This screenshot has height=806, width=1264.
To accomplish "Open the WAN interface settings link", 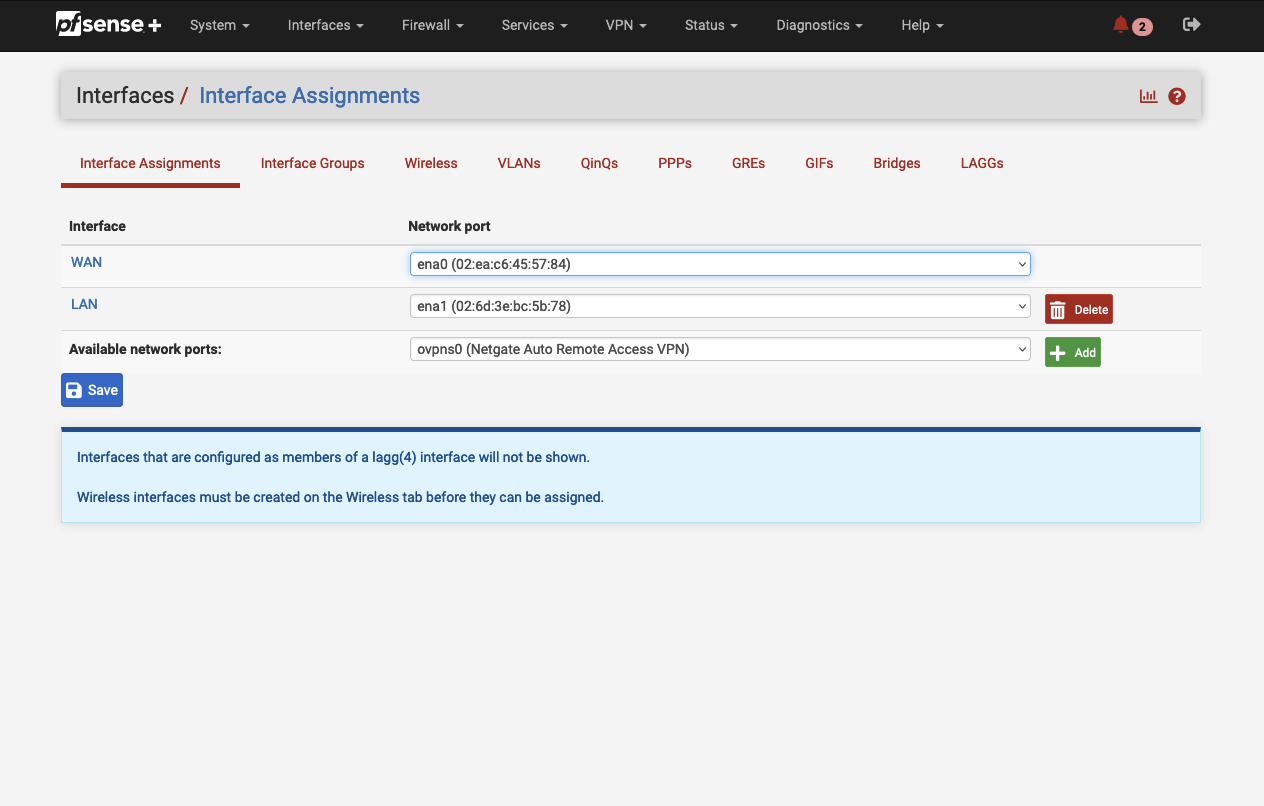I will point(86,261).
